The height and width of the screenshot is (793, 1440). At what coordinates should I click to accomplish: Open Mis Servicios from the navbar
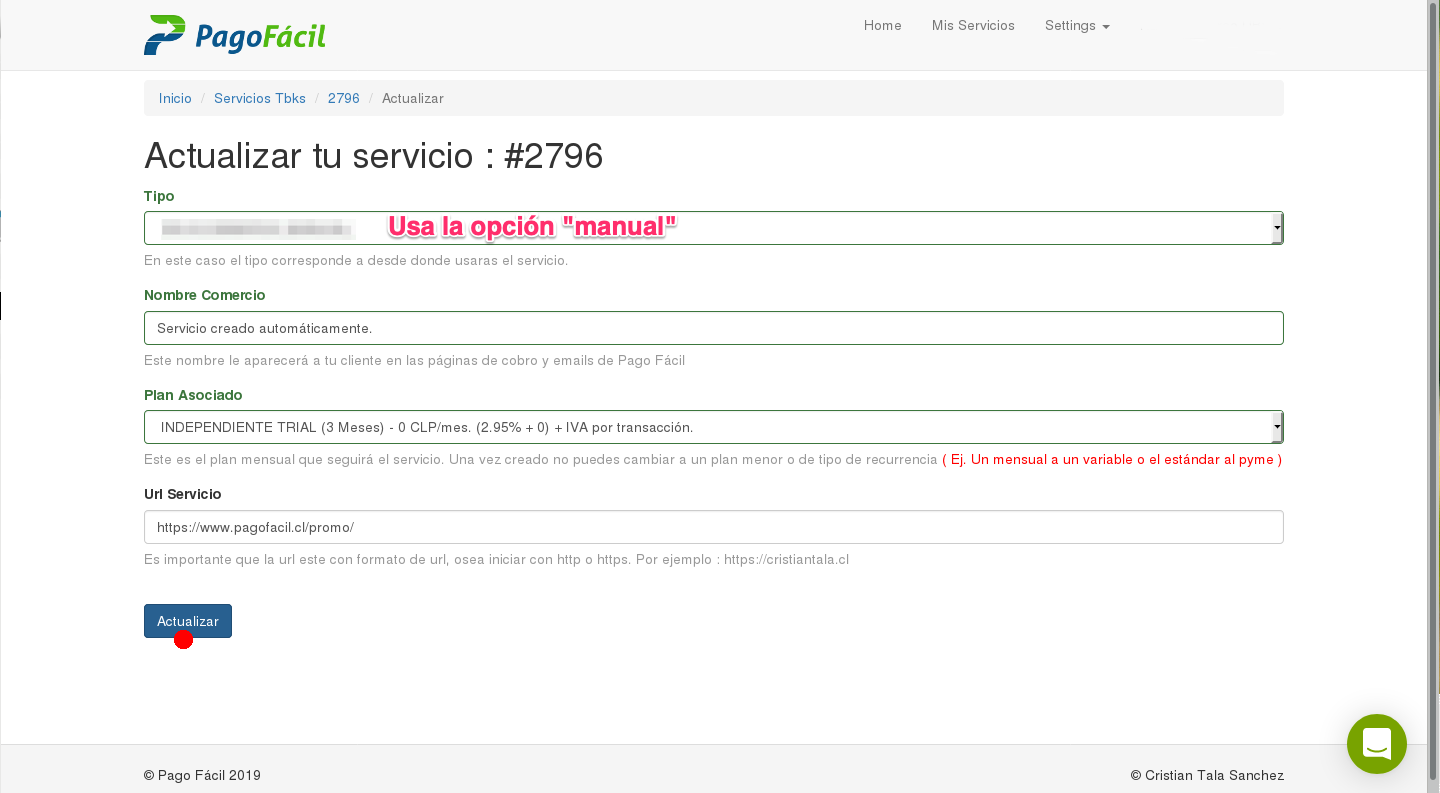point(972,26)
